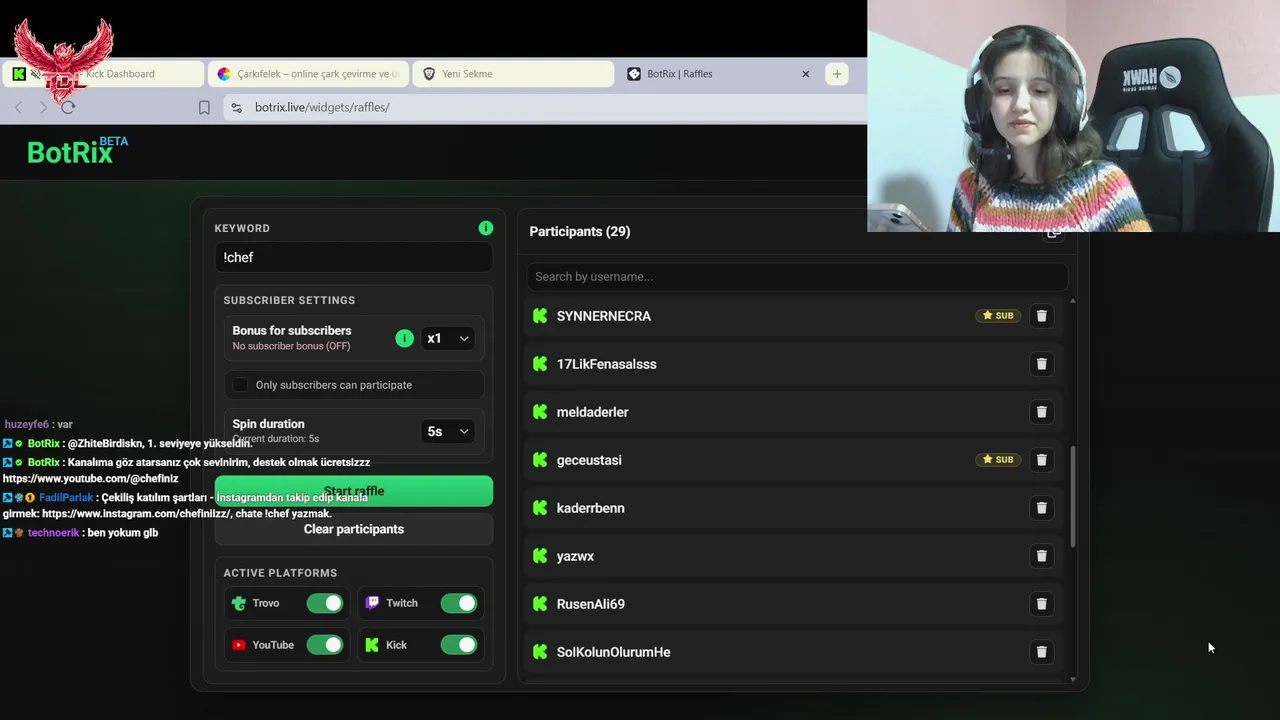Click the YouTube platform icon
Image resolution: width=1280 pixels, height=720 pixels.
click(238, 645)
